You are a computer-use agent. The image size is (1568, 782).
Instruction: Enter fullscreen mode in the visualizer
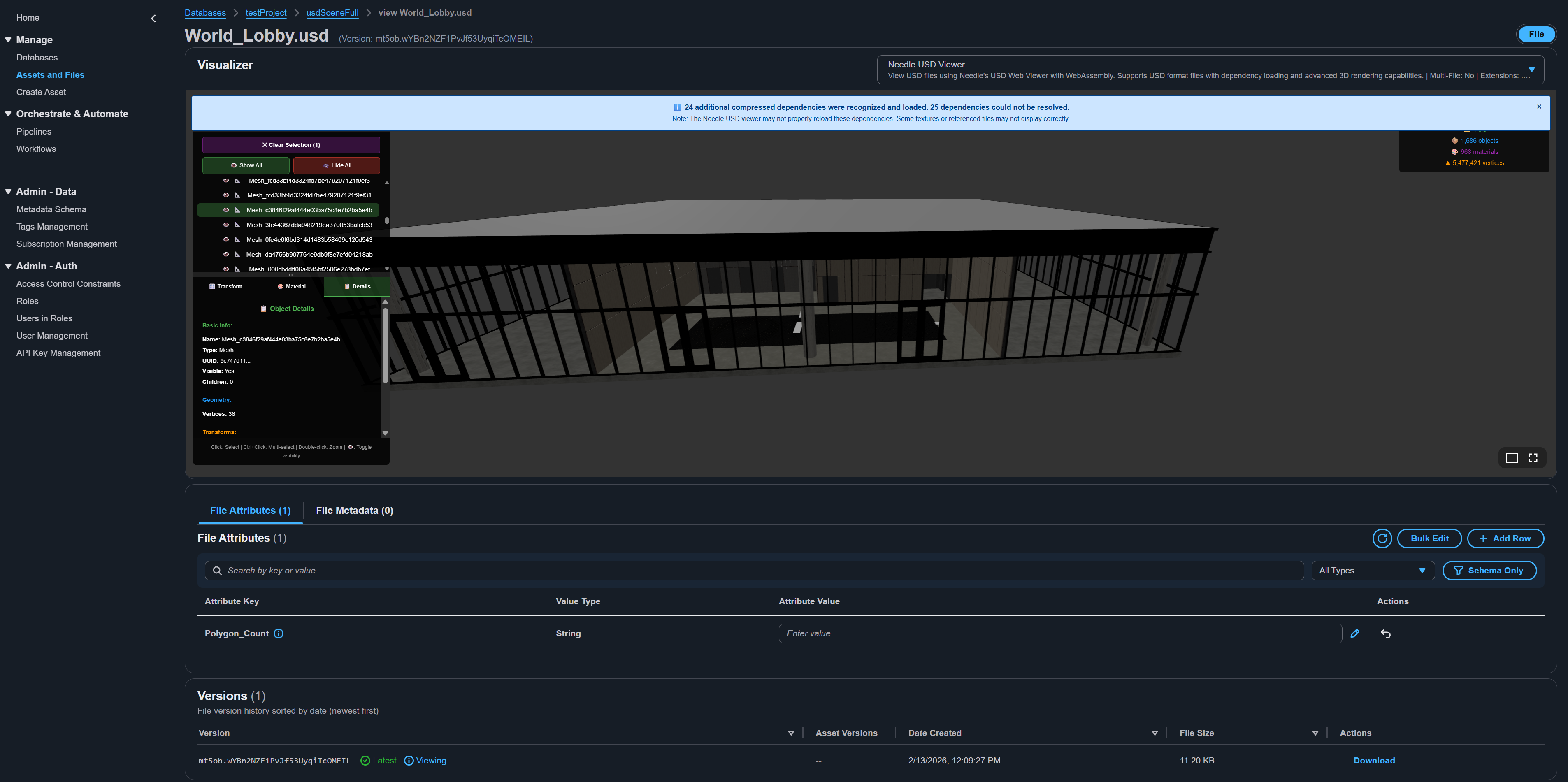click(x=1533, y=457)
